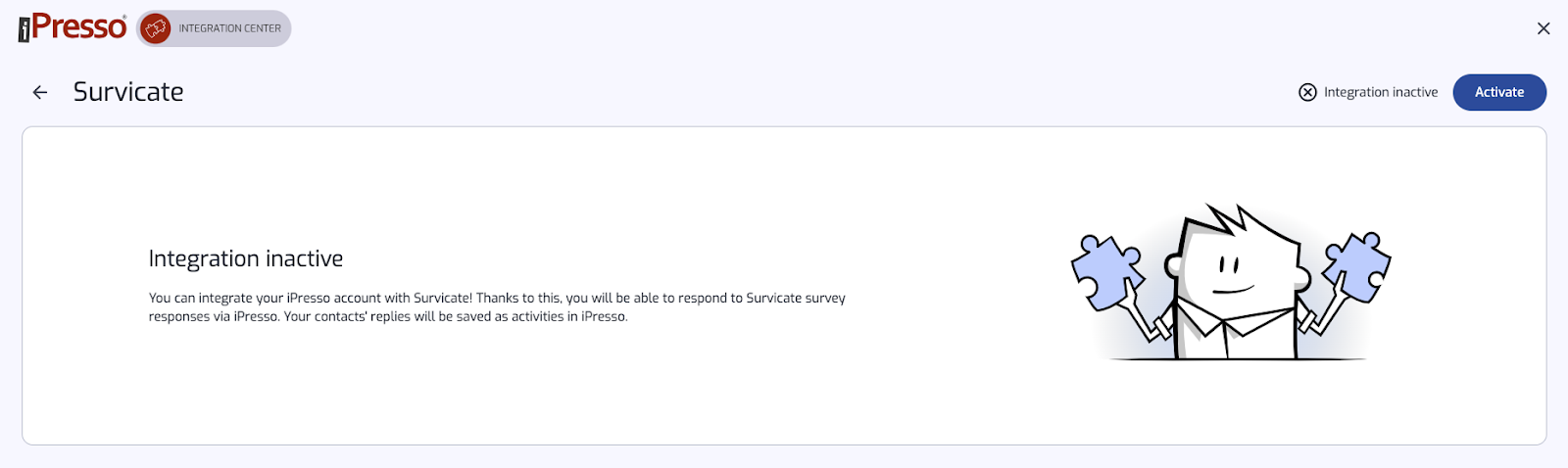This screenshot has width=1568, height=468.
Task: Click the cartoon character's smiling face
Action: pos(1233,274)
